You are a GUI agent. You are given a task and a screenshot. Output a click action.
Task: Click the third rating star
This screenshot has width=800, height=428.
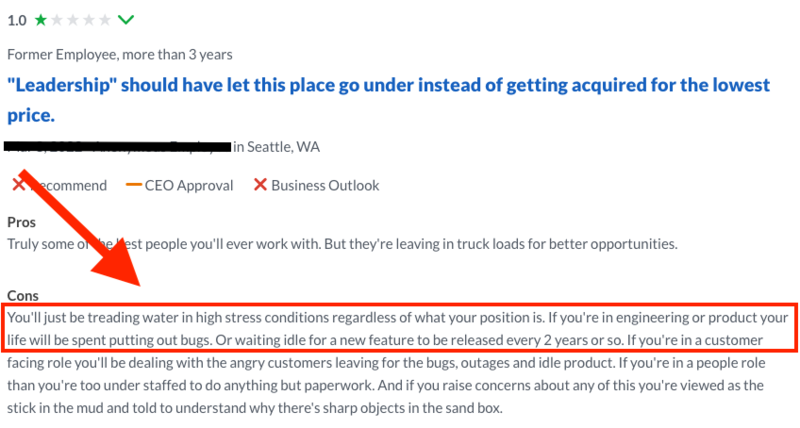[x=73, y=20]
